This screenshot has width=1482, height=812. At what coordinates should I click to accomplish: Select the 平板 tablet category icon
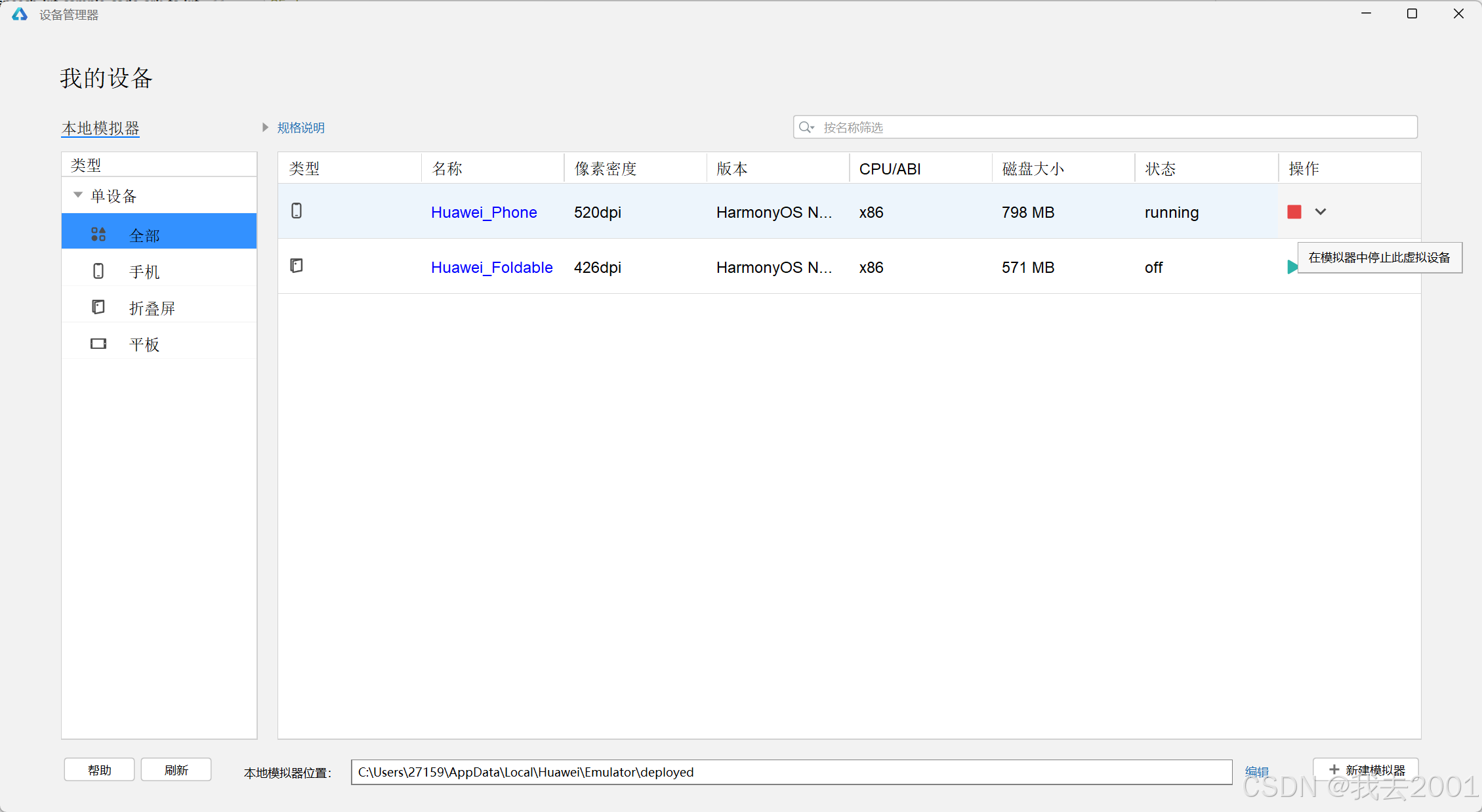98,344
